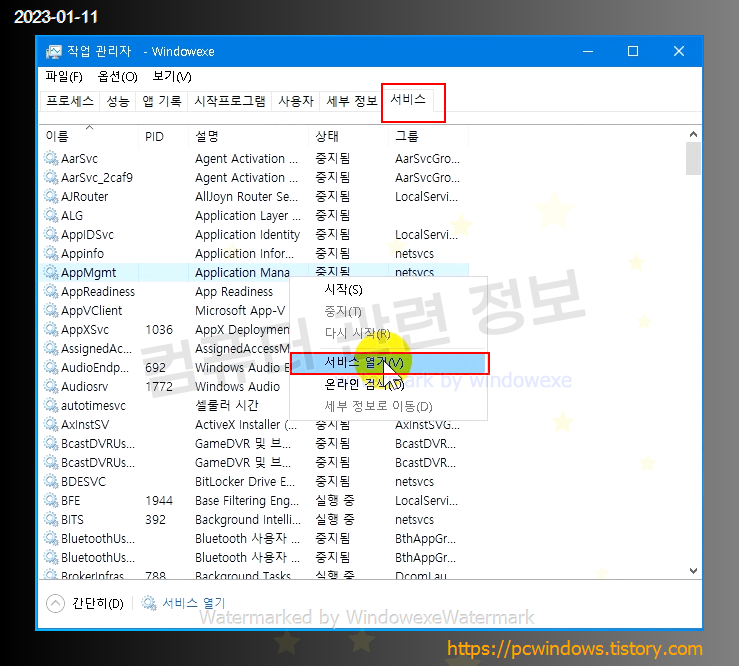The height and width of the screenshot is (666, 739).
Task: Select PID 1036 of AppXSvc
Action: click(x=159, y=329)
